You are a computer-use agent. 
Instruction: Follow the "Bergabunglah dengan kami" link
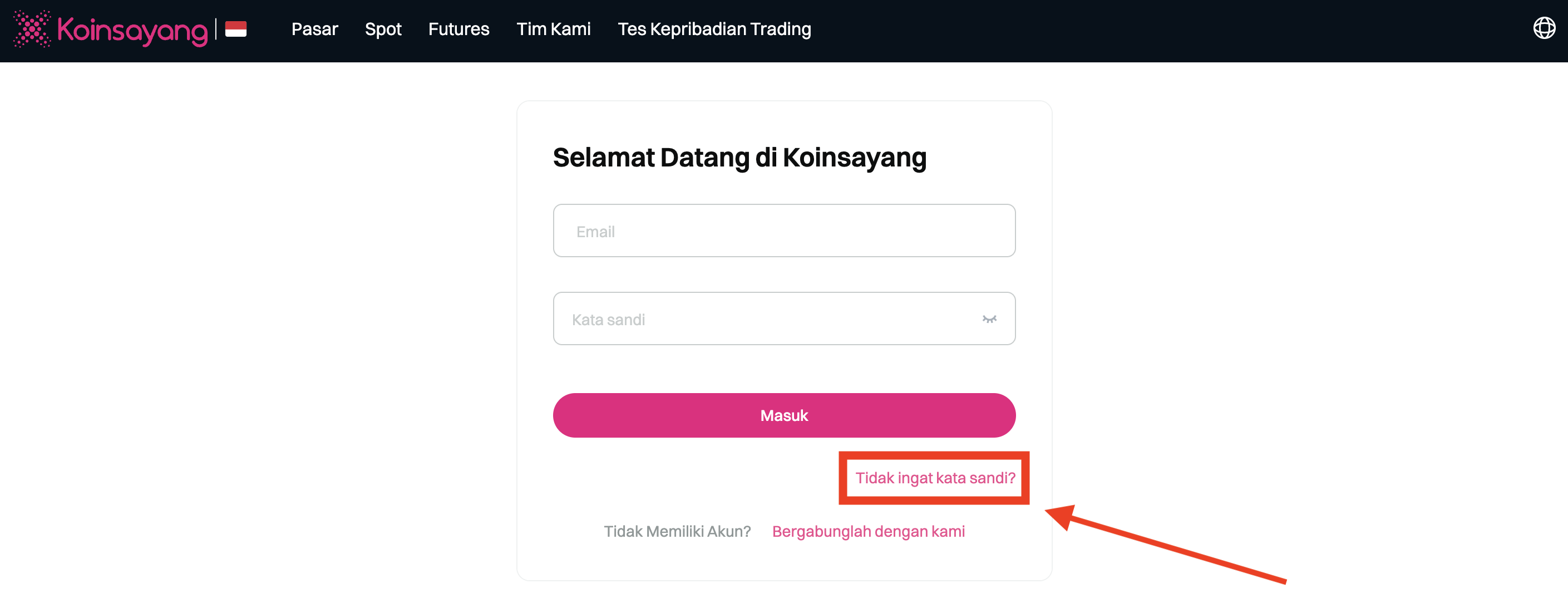point(868,532)
